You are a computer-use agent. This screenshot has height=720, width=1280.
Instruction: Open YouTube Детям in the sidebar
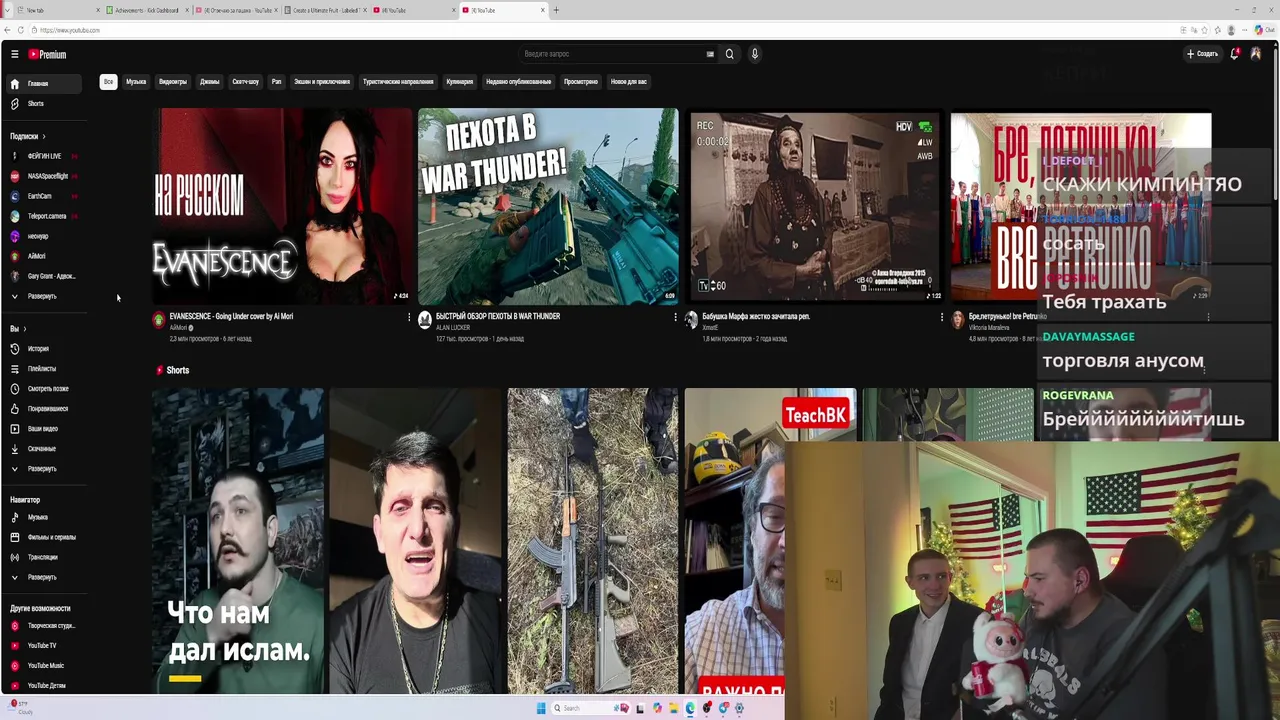tap(44, 686)
